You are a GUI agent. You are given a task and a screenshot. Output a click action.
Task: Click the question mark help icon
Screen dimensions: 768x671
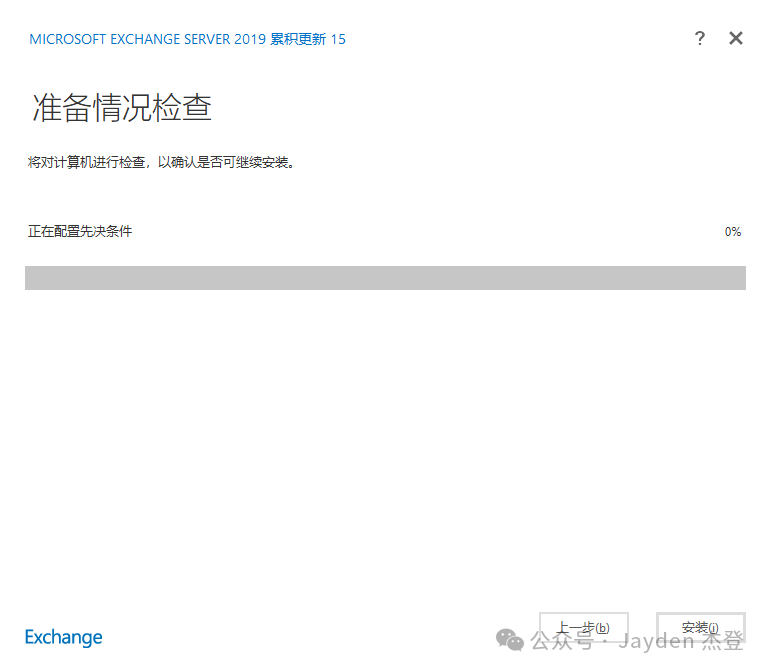coord(700,39)
